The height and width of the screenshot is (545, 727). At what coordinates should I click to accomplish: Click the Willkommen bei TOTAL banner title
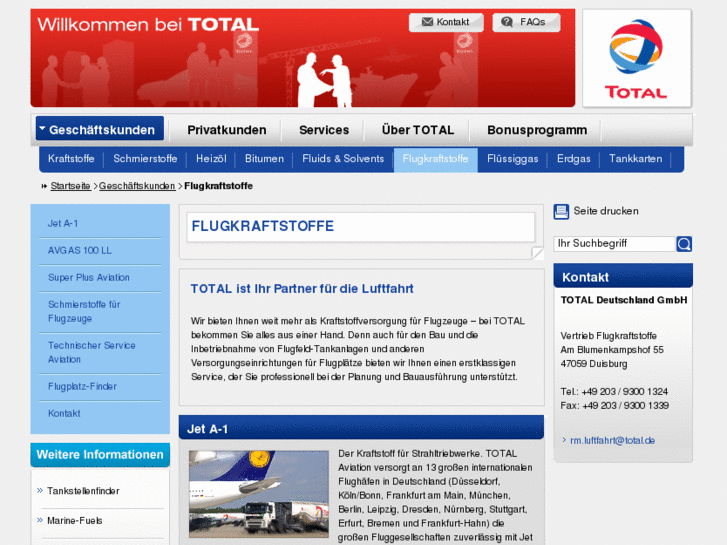click(148, 25)
